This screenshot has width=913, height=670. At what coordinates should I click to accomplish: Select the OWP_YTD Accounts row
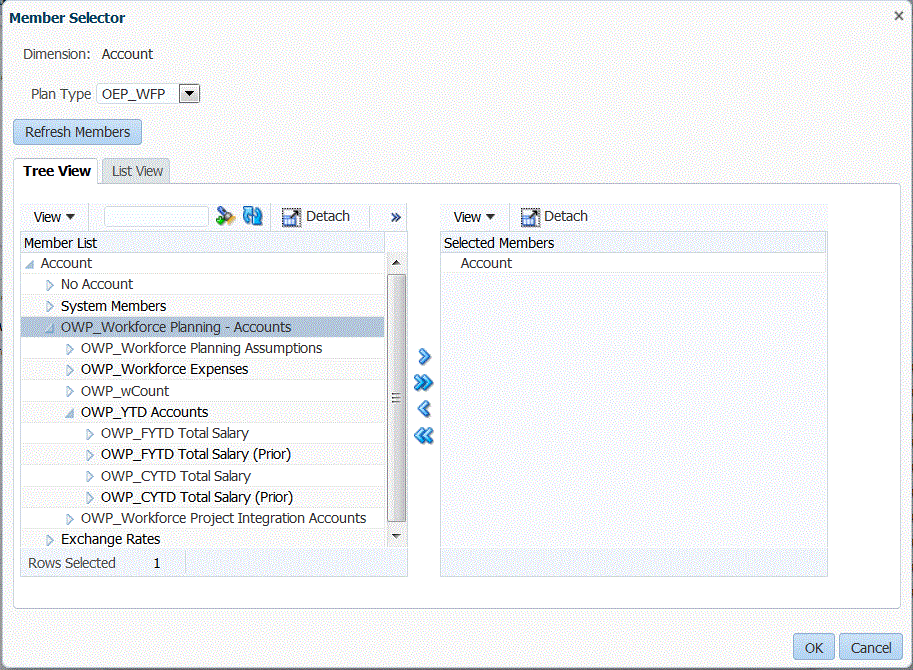coord(203,412)
